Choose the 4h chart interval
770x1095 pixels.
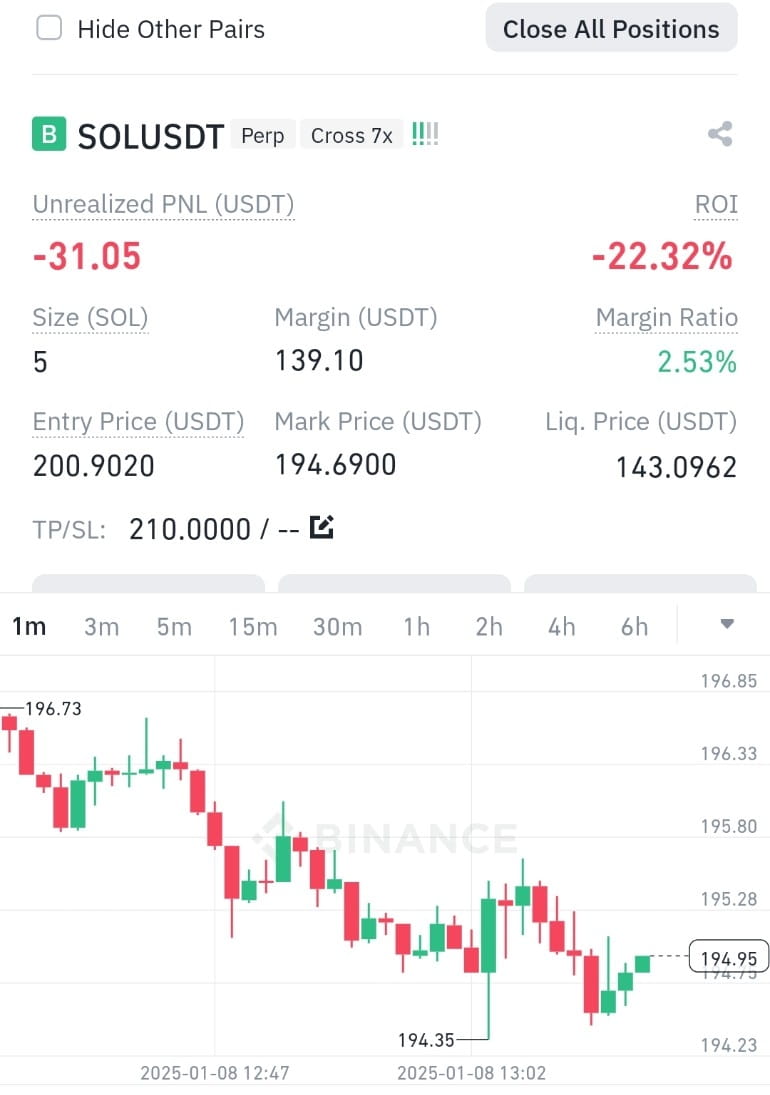point(561,626)
